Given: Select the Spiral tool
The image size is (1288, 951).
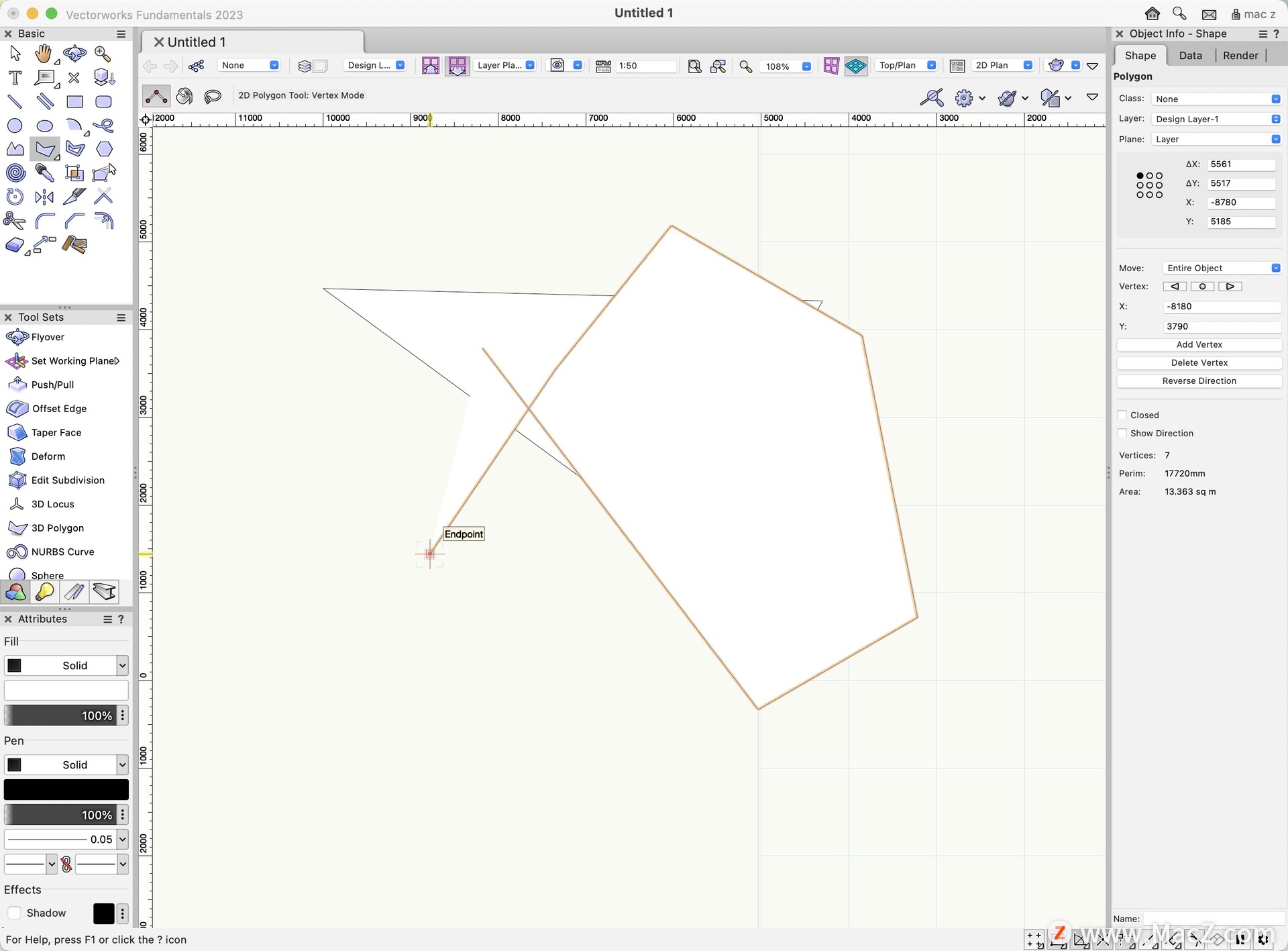Looking at the screenshot, I should 15,173.
